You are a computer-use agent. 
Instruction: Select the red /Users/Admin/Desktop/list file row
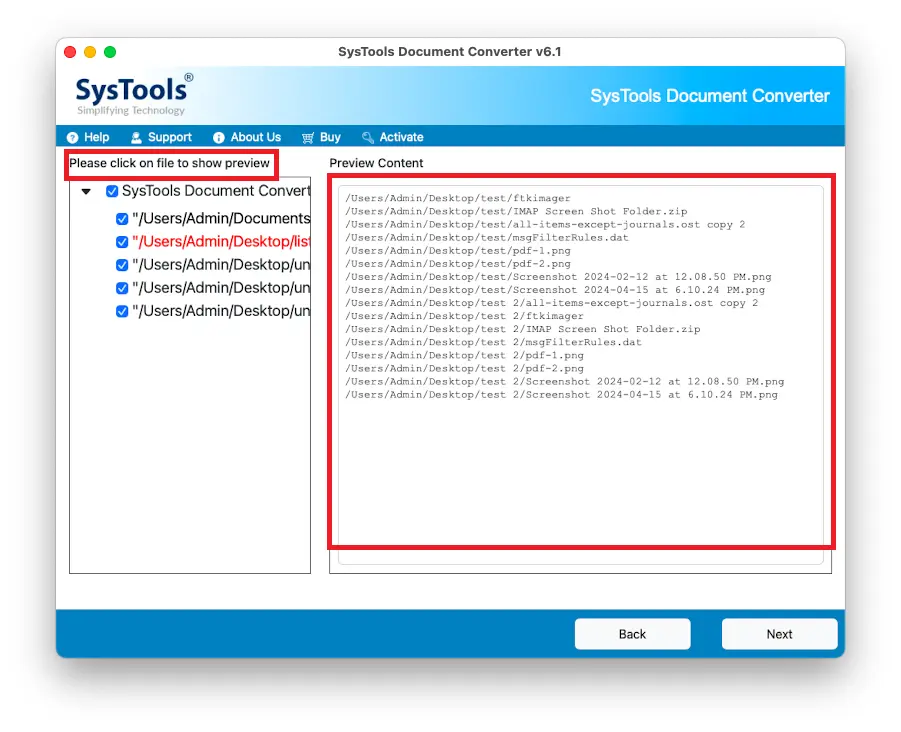[x=221, y=242]
